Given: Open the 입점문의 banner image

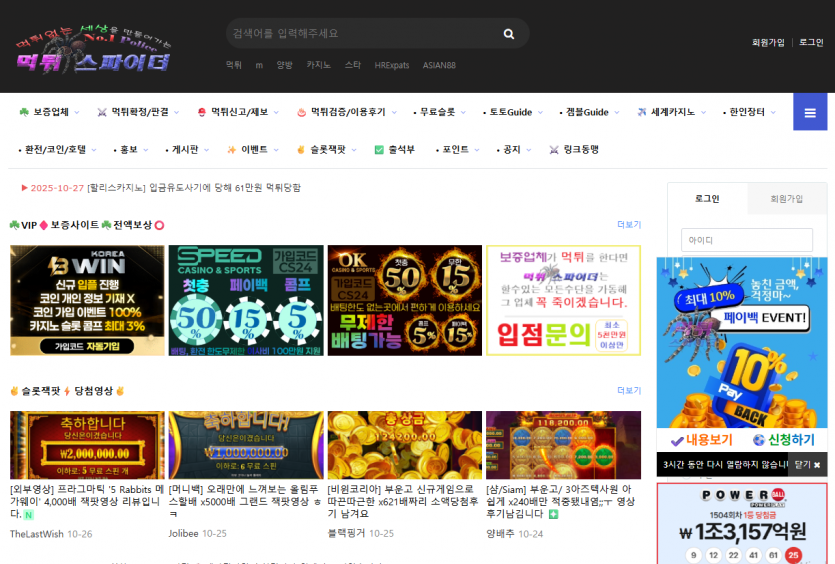Looking at the screenshot, I should [563, 300].
